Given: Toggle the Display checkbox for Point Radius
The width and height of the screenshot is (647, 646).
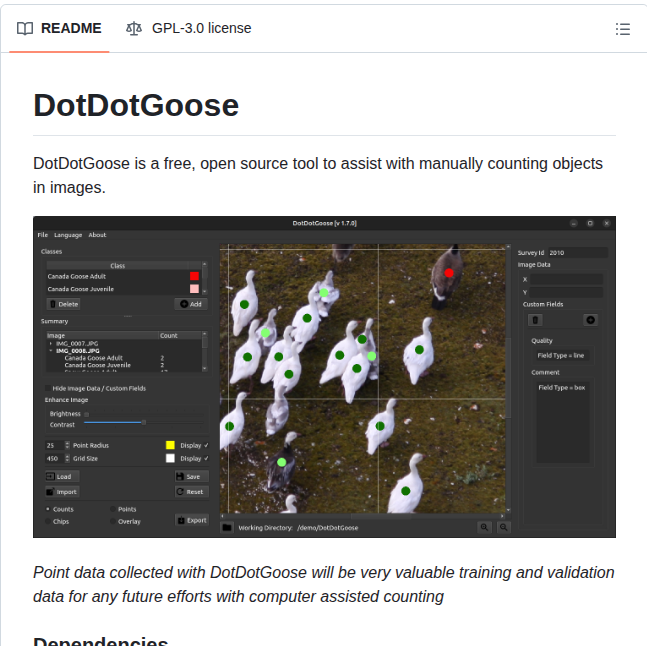Looking at the screenshot, I should [x=206, y=445].
